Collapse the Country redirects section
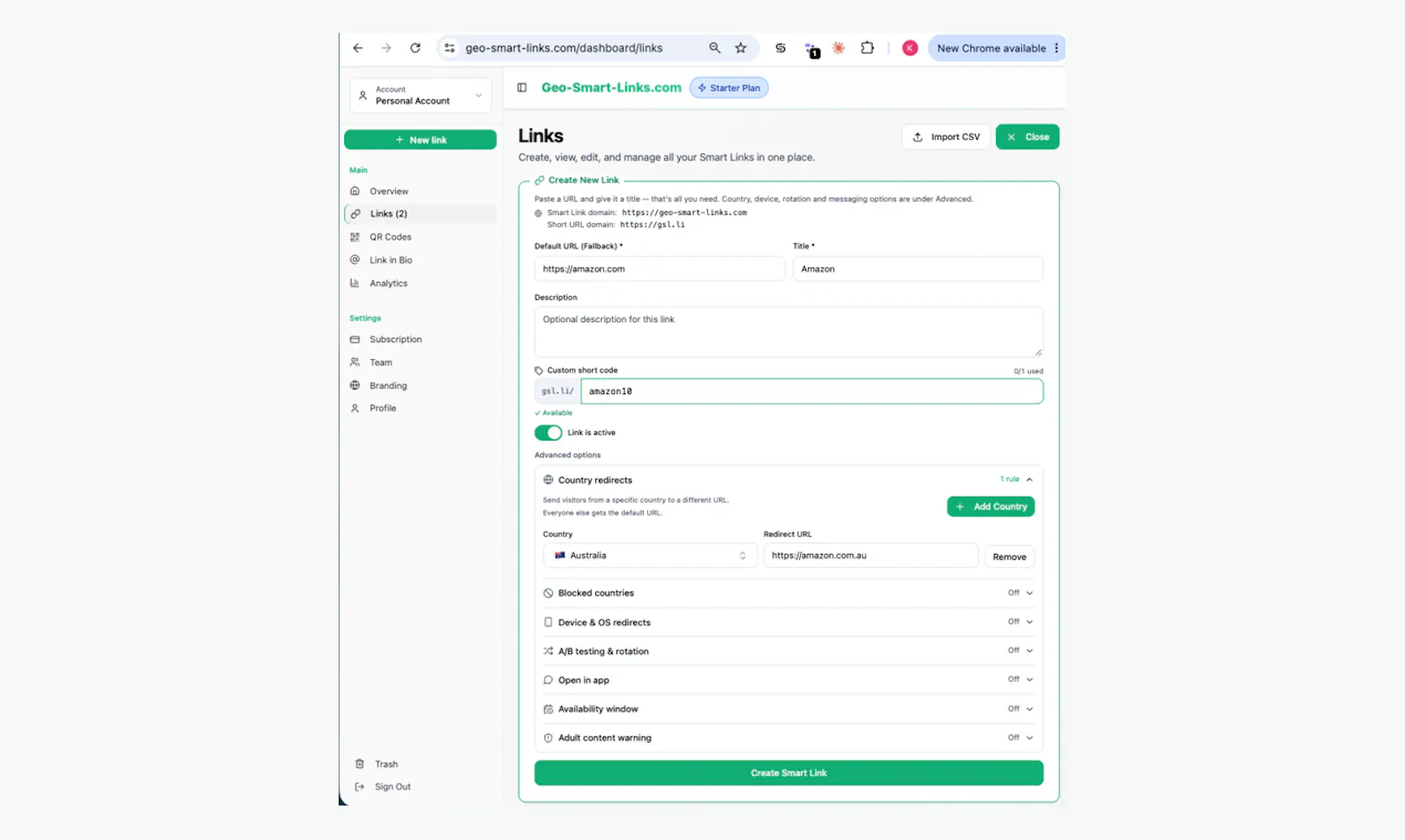The width and height of the screenshot is (1405, 840). pyautogui.click(x=789, y=480)
